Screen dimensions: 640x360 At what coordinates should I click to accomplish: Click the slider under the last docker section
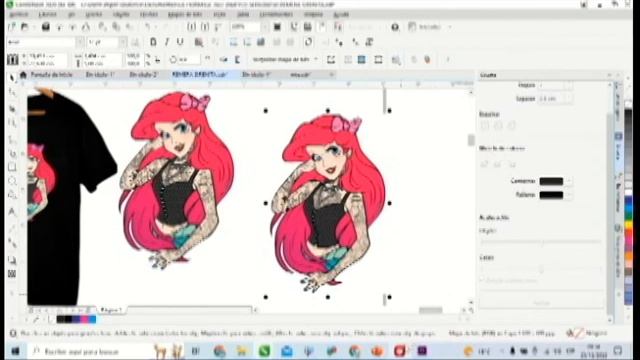click(x=541, y=269)
